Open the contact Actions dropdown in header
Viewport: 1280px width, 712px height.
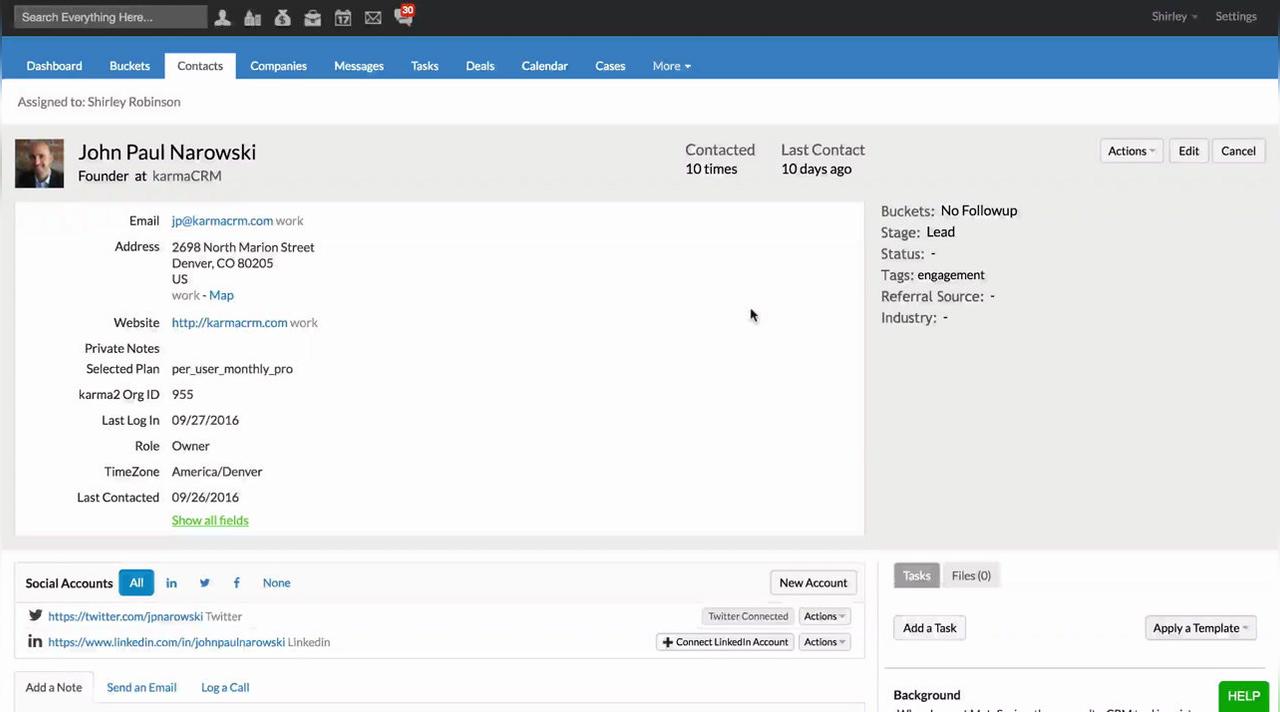tap(1131, 151)
